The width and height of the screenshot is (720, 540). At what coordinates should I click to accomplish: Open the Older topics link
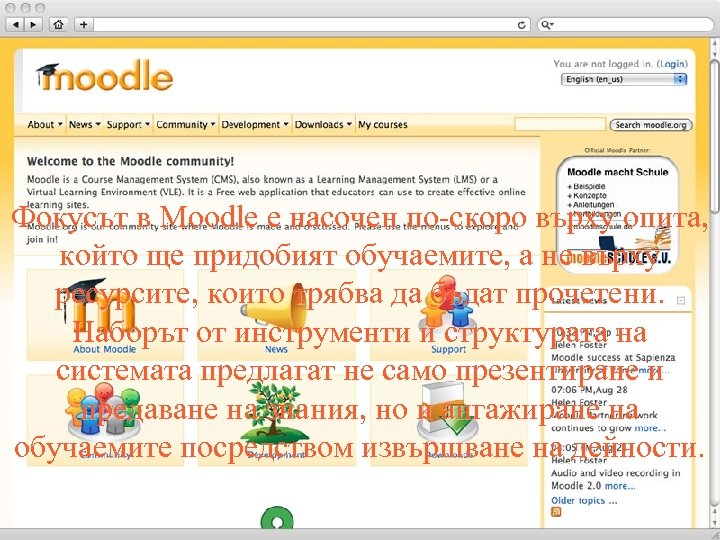[x=584, y=501]
